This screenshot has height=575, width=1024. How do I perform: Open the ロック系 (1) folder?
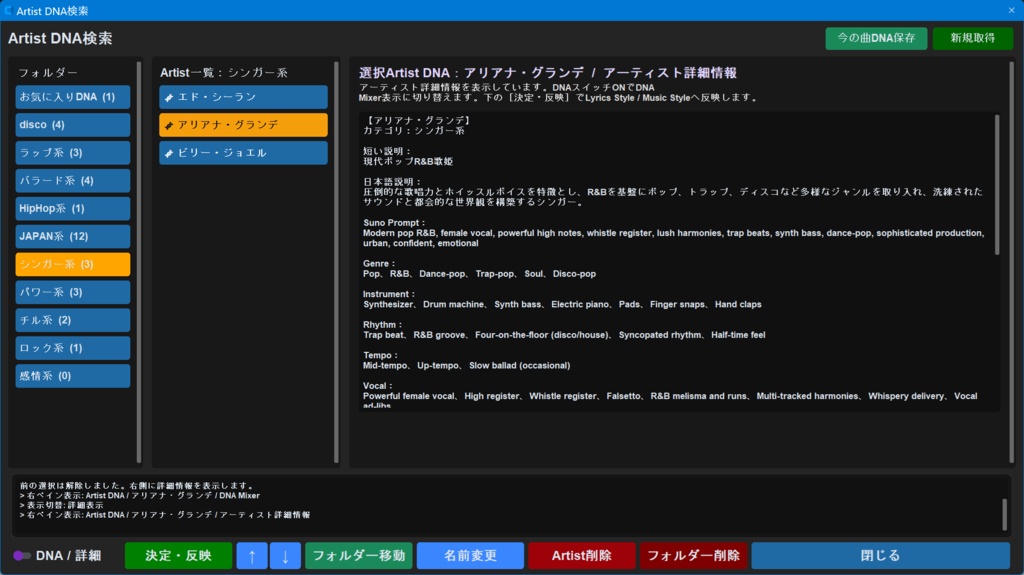[x=72, y=348]
